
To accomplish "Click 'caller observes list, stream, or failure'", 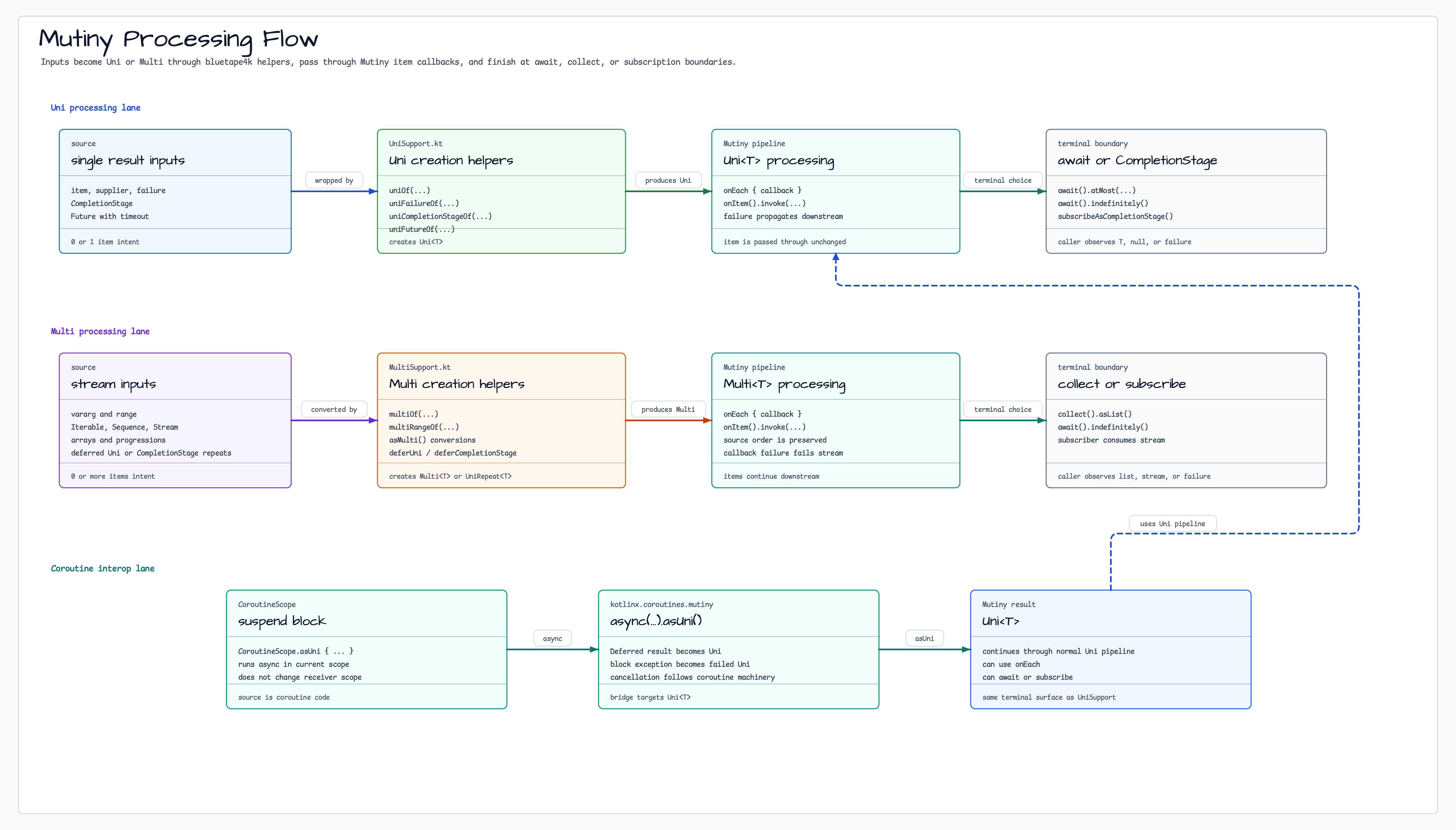I will [1134, 476].
